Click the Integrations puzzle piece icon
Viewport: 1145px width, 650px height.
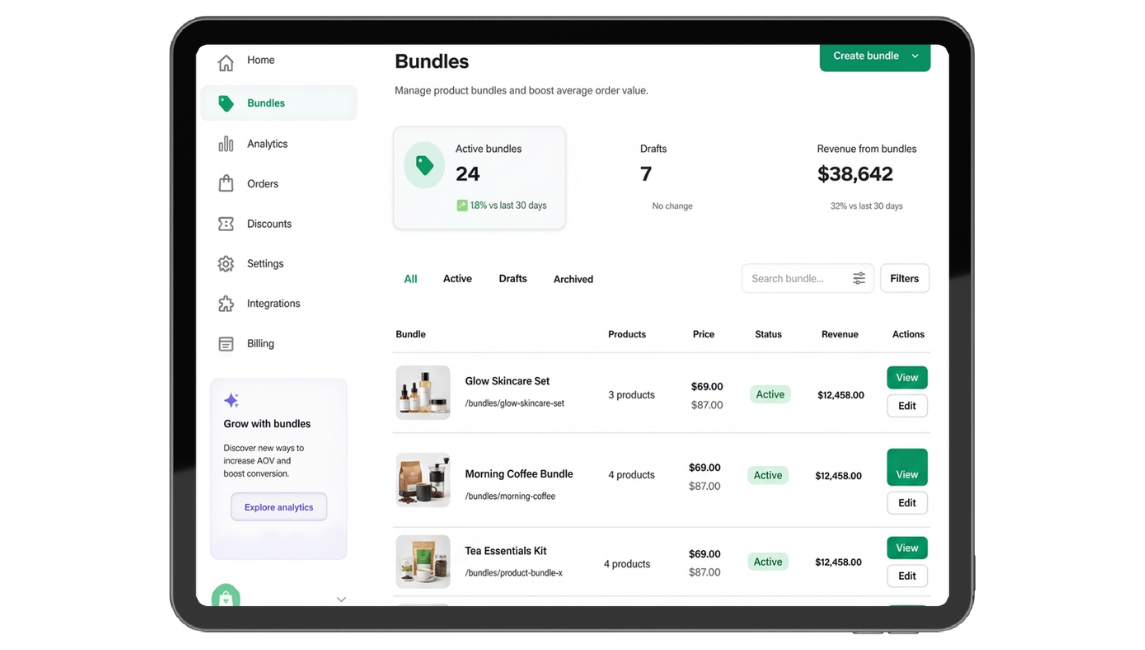point(226,304)
